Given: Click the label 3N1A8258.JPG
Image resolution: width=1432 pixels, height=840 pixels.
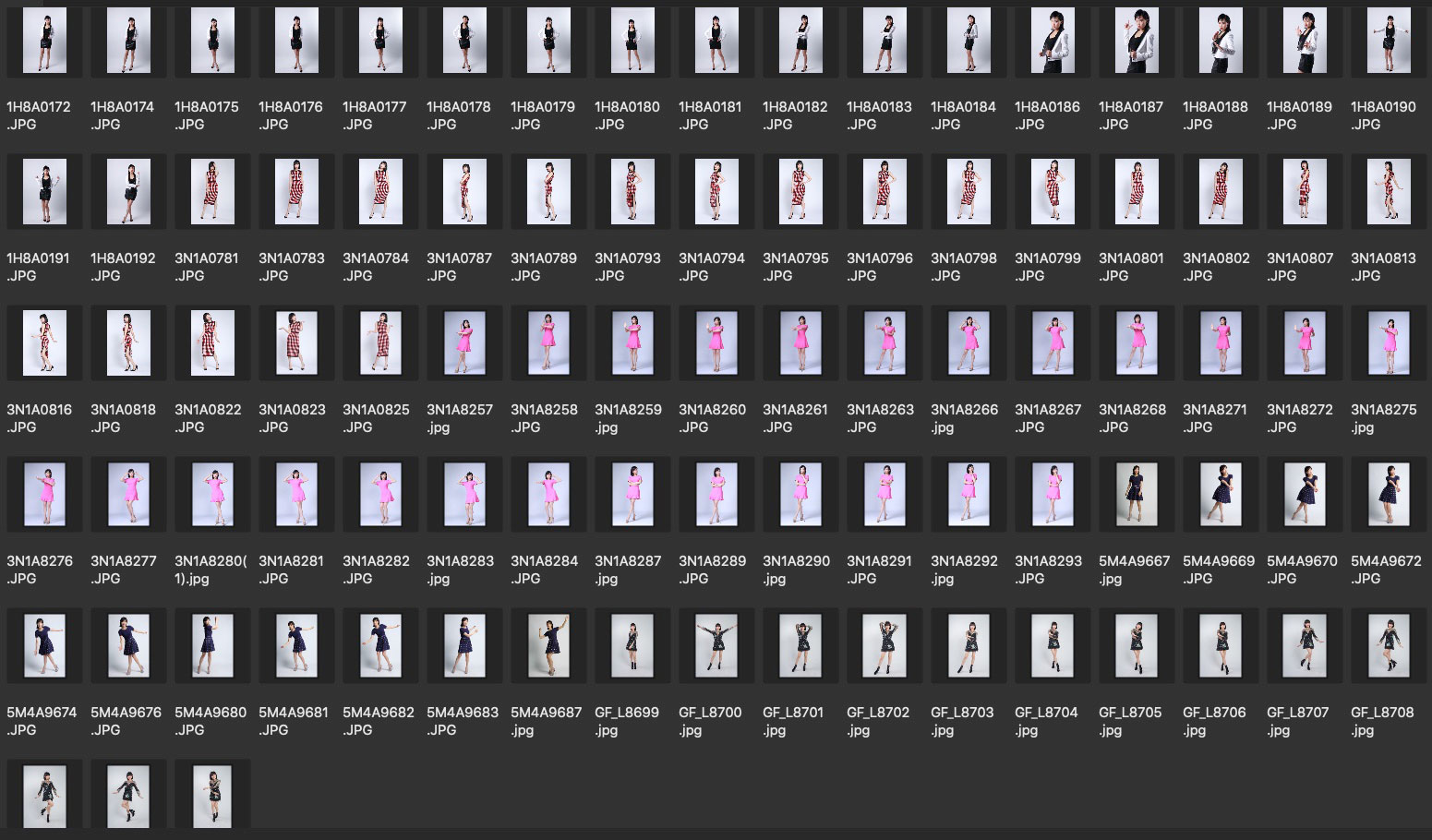Looking at the screenshot, I should click(544, 418).
